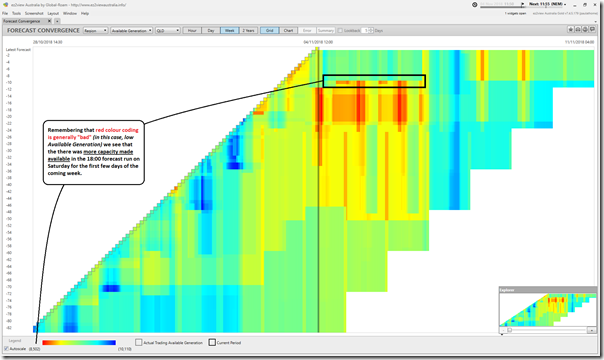The width and height of the screenshot is (604, 360).
Task: Click the print icon in widget header
Action: [x=585, y=30]
